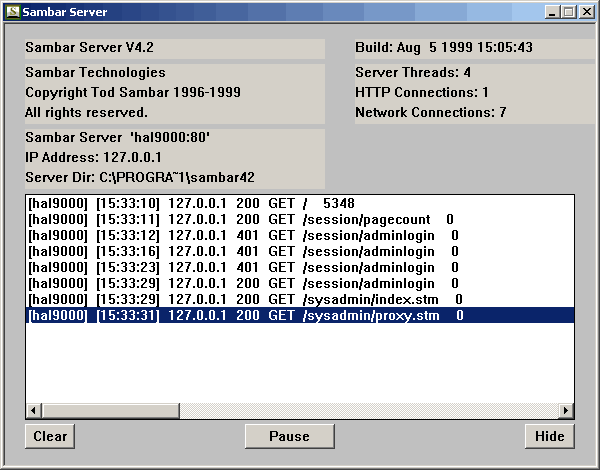This screenshot has width=600, height=470.
Task: Click the IP Address: 127.0.0.1 text
Action: click(93, 157)
